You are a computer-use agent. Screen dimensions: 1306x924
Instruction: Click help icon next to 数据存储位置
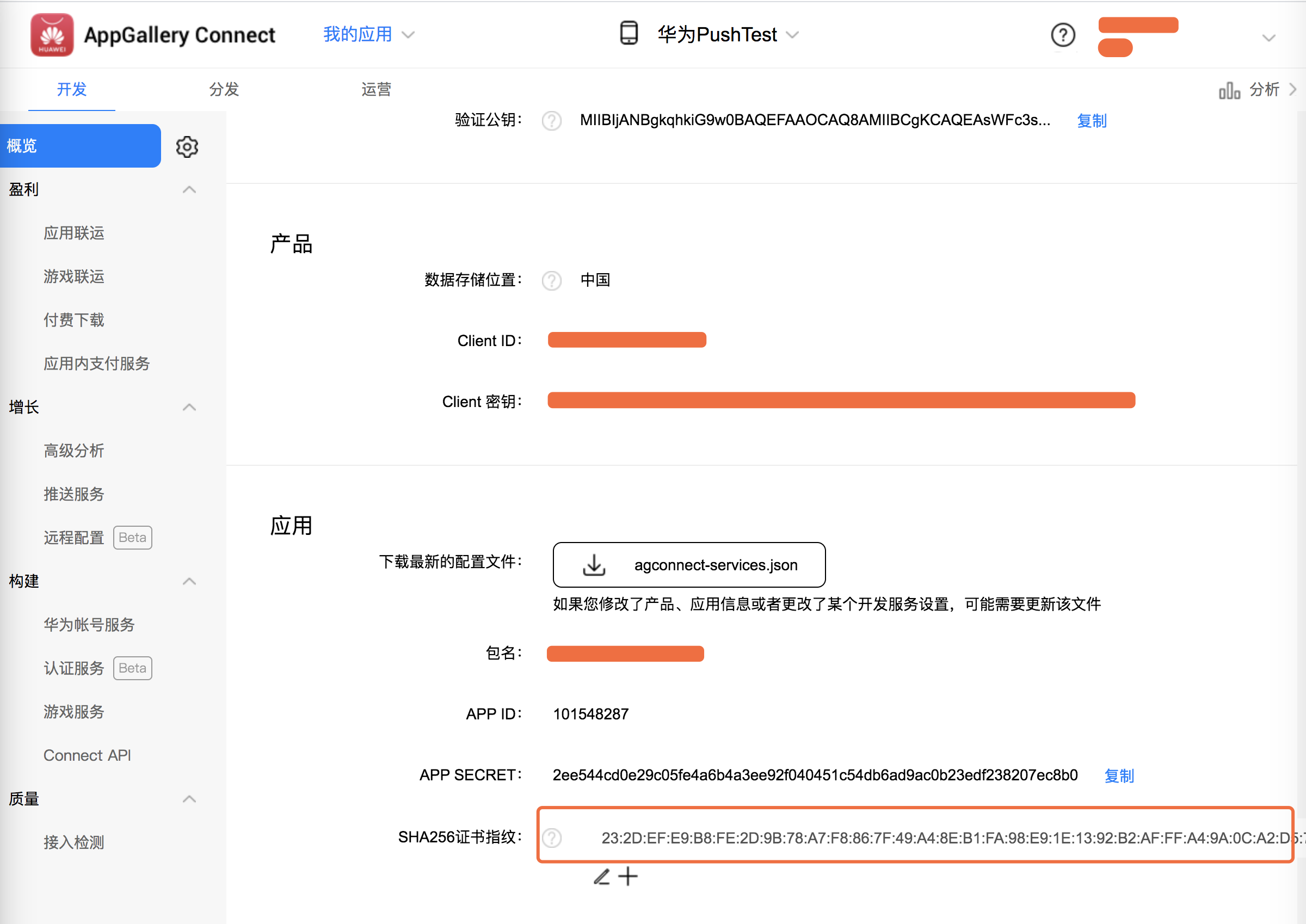coord(551,280)
